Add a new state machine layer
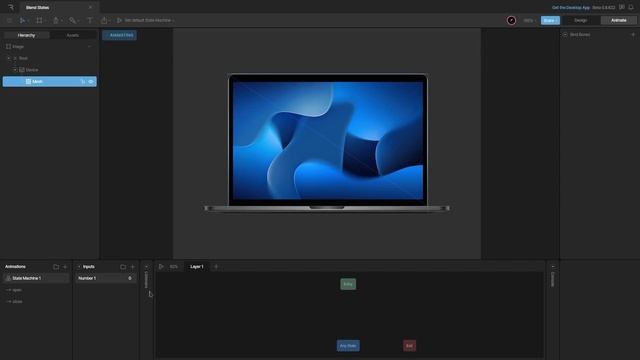Screen dimensions: 640x360 [x=216, y=267]
